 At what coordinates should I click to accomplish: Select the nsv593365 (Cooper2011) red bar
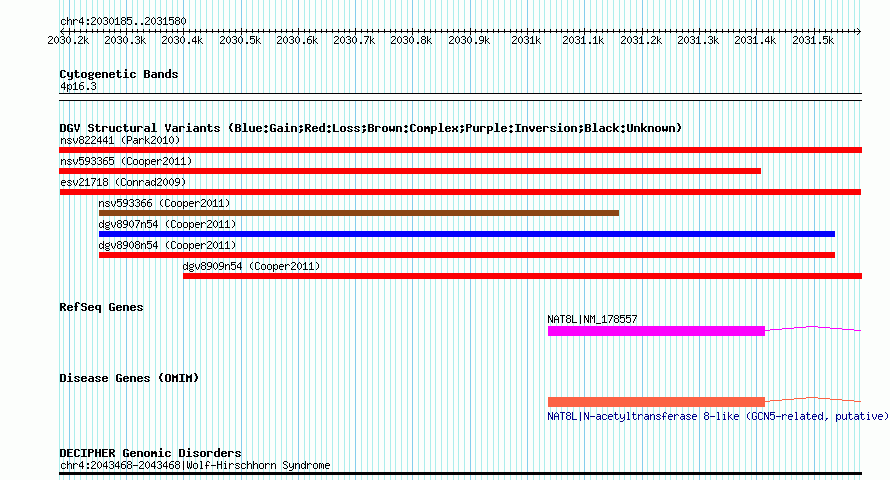point(410,171)
